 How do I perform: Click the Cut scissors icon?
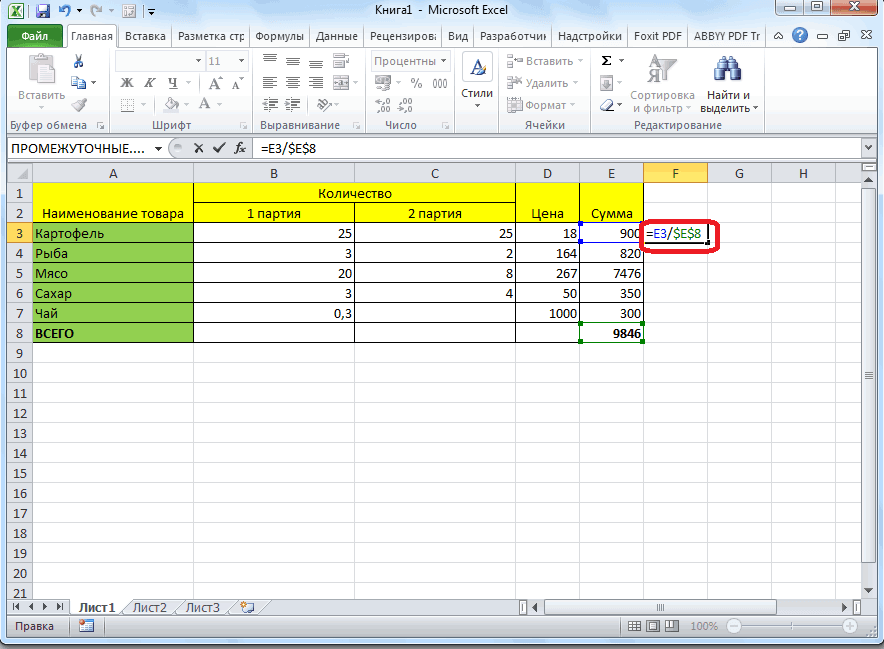pyautogui.click(x=78, y=62)
